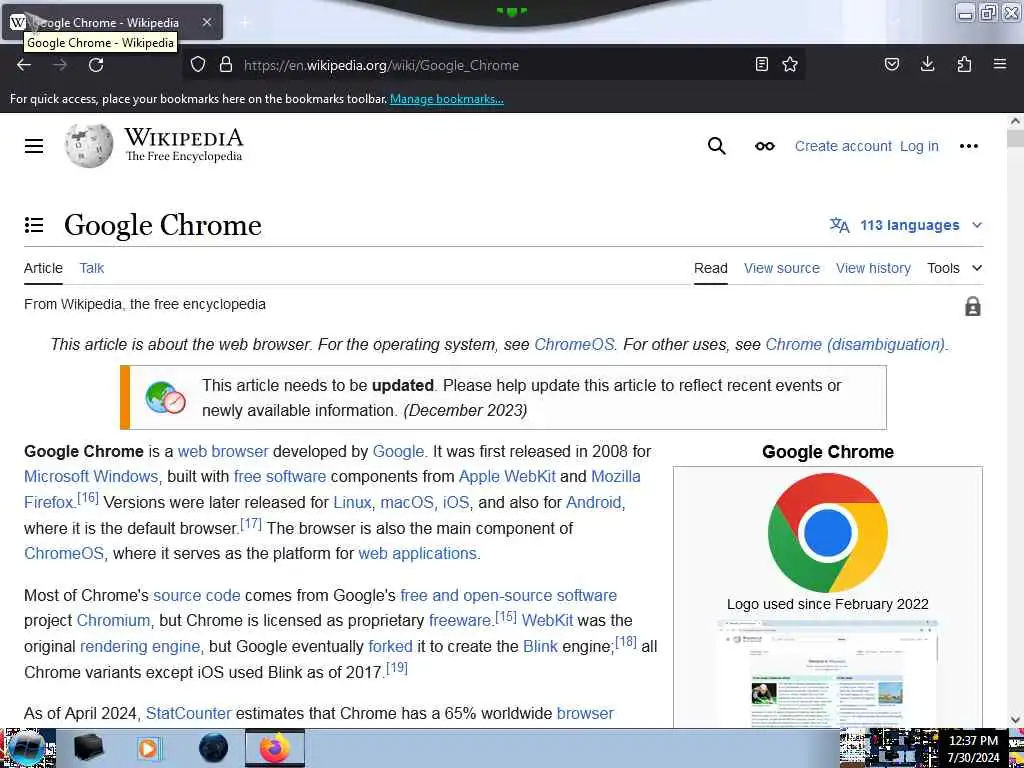Open the dark globe taskbar icon
This screenshot has height=768, width=1024.
click(213, 748)
